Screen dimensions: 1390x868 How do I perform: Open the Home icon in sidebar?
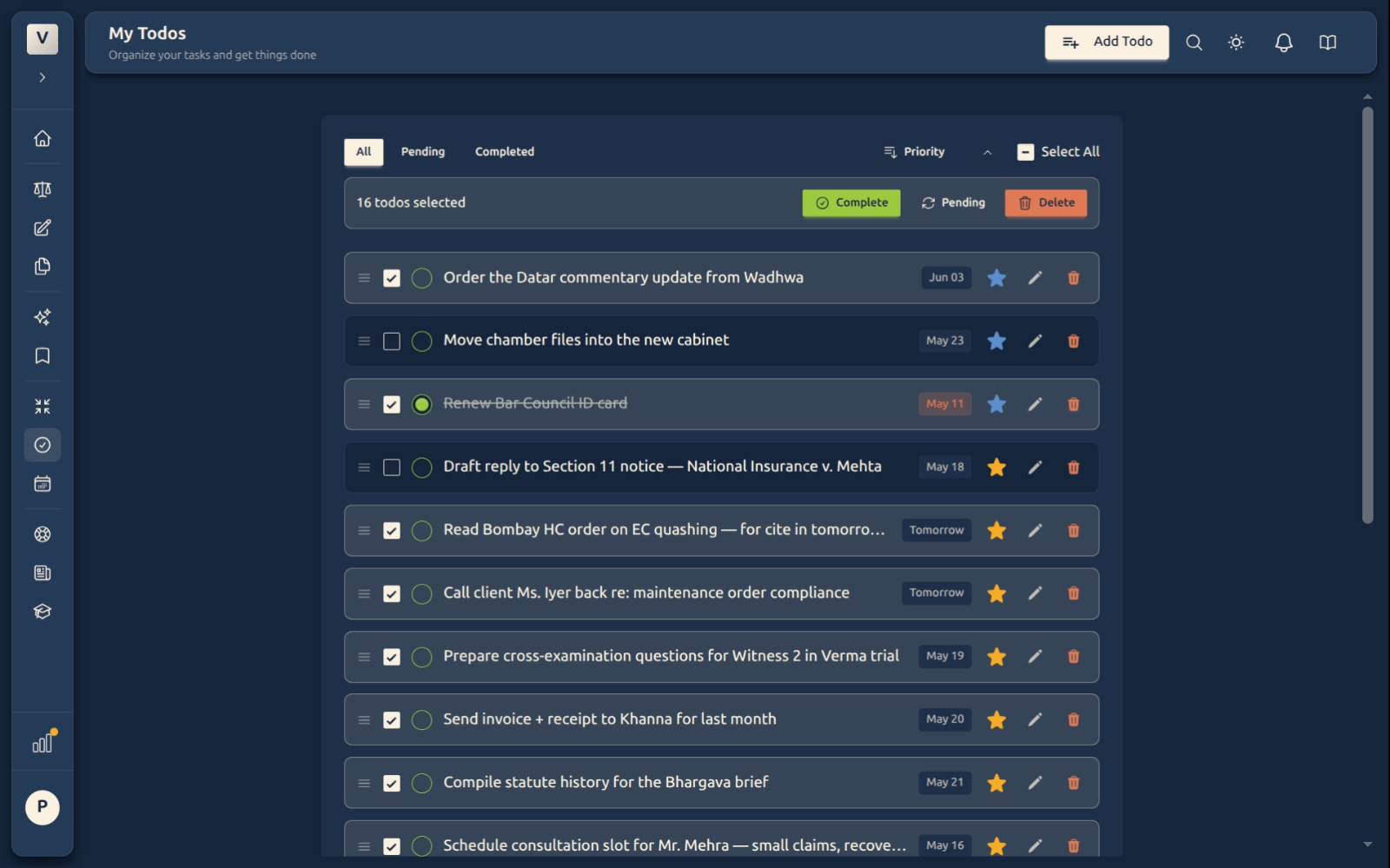[42, 138]
